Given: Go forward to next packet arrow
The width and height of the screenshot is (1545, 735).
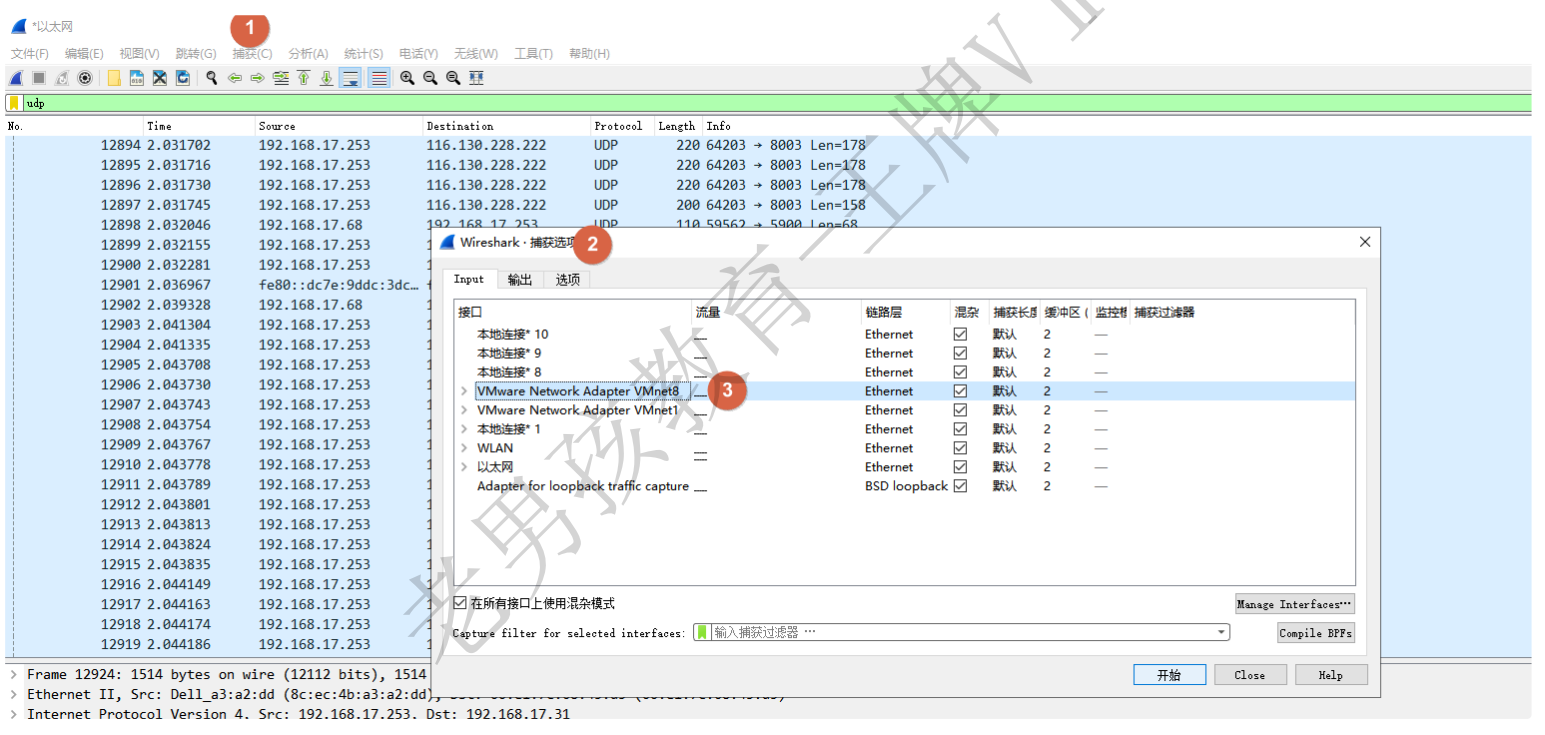Looking at the screenshot, I should pyautogui.click(x=258, y=78).
